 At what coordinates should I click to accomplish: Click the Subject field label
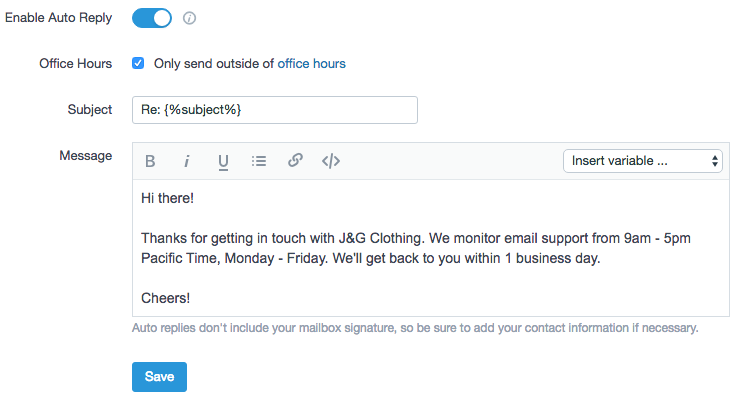click(x=90, y=110)
